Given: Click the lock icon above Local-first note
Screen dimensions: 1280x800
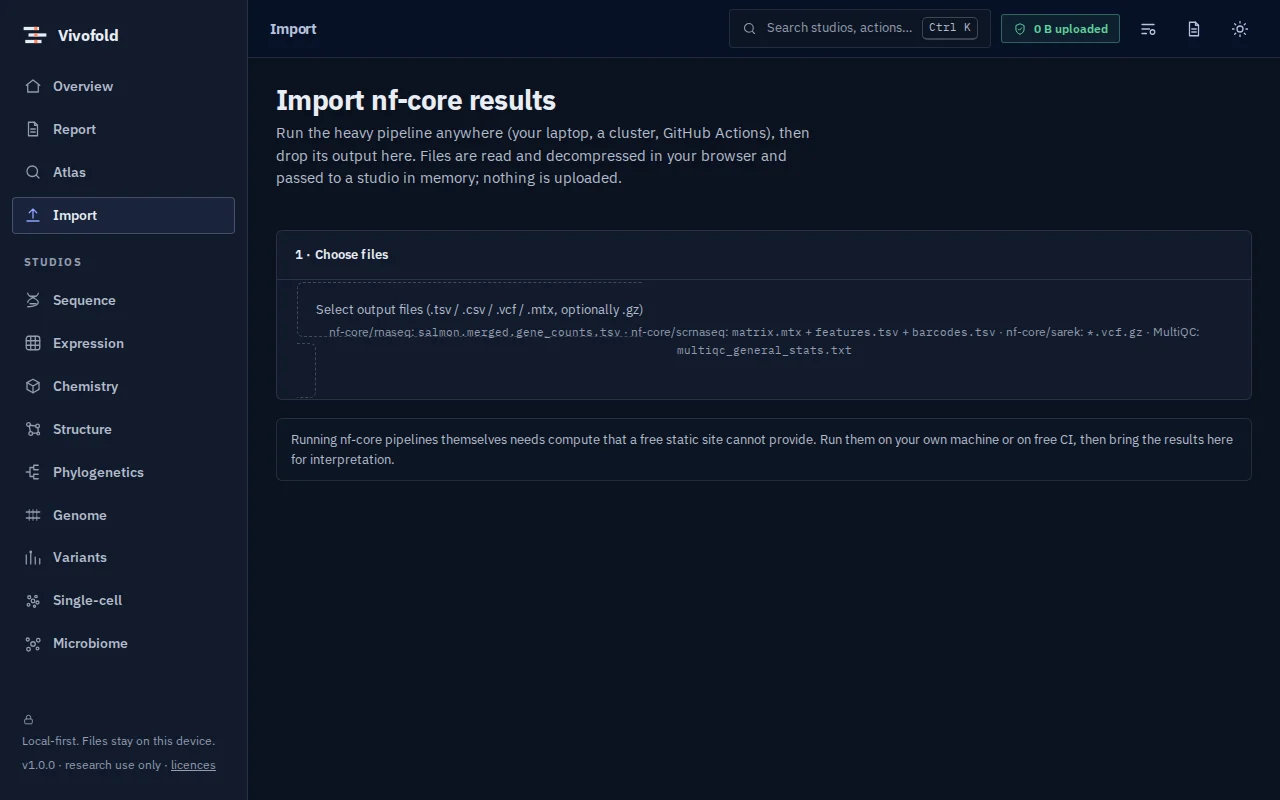Looking at the screenshot, I should [x=28, y=719].
